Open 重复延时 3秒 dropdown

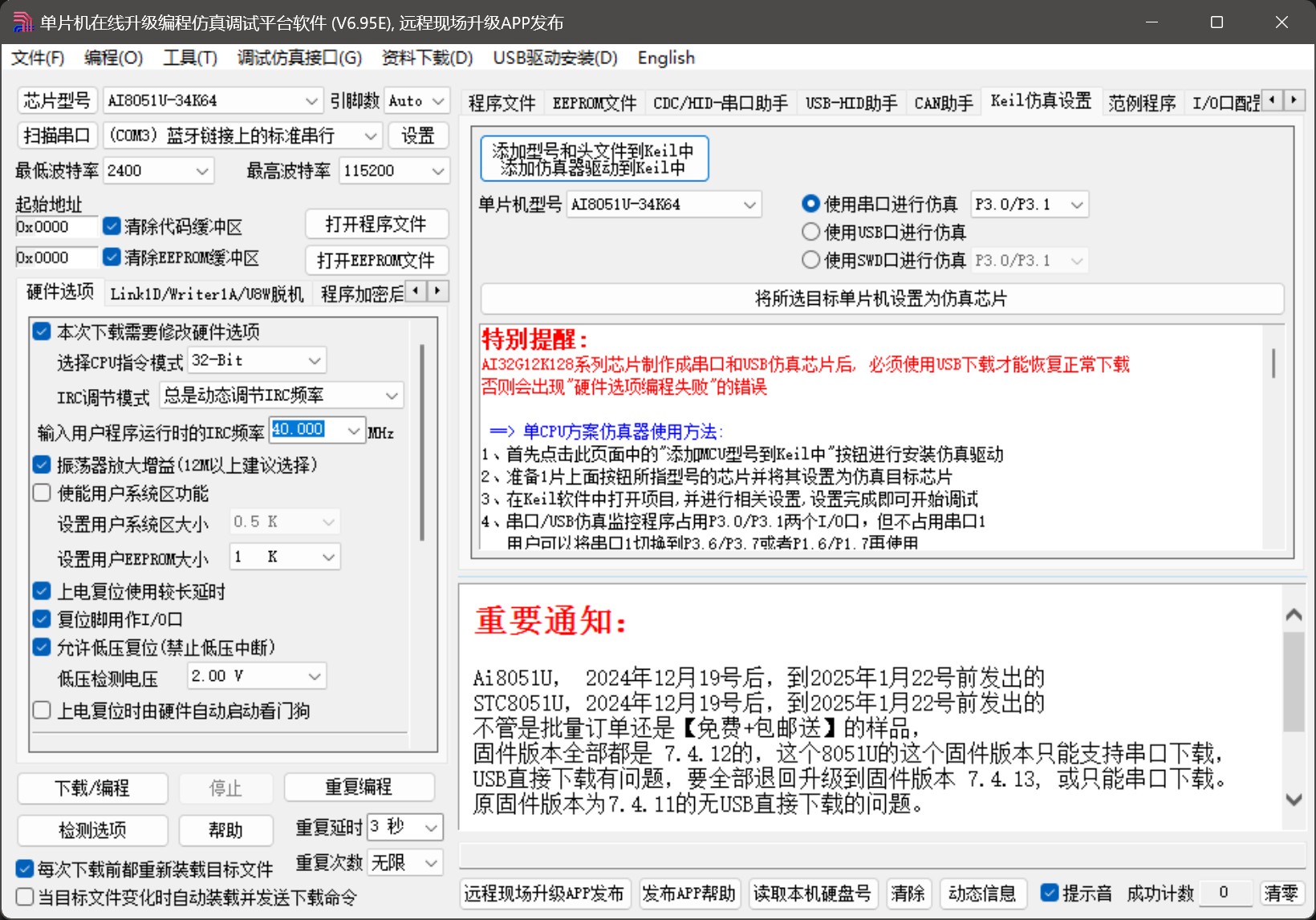coord(405,827)
